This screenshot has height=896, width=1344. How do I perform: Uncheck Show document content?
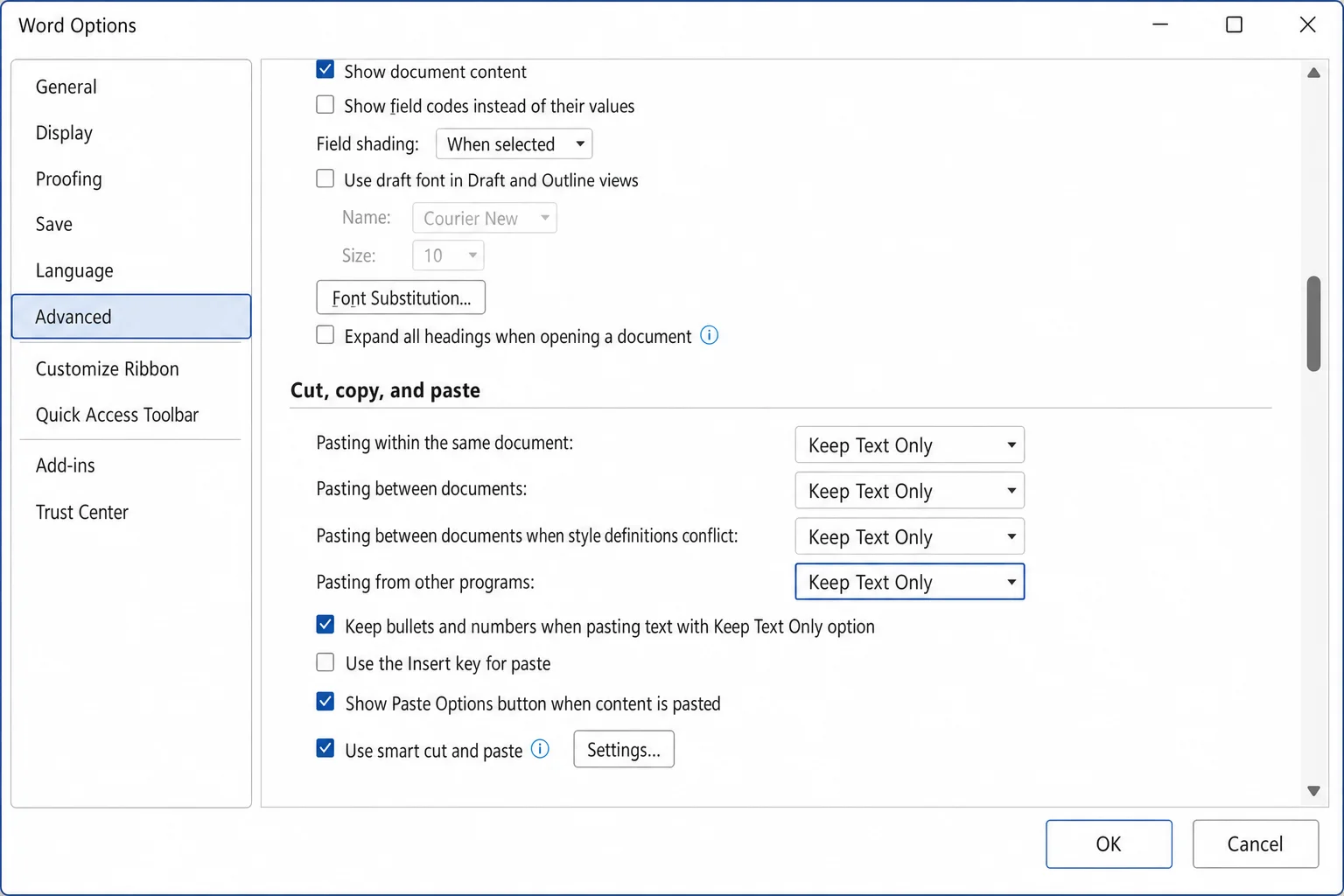(325, 69)
